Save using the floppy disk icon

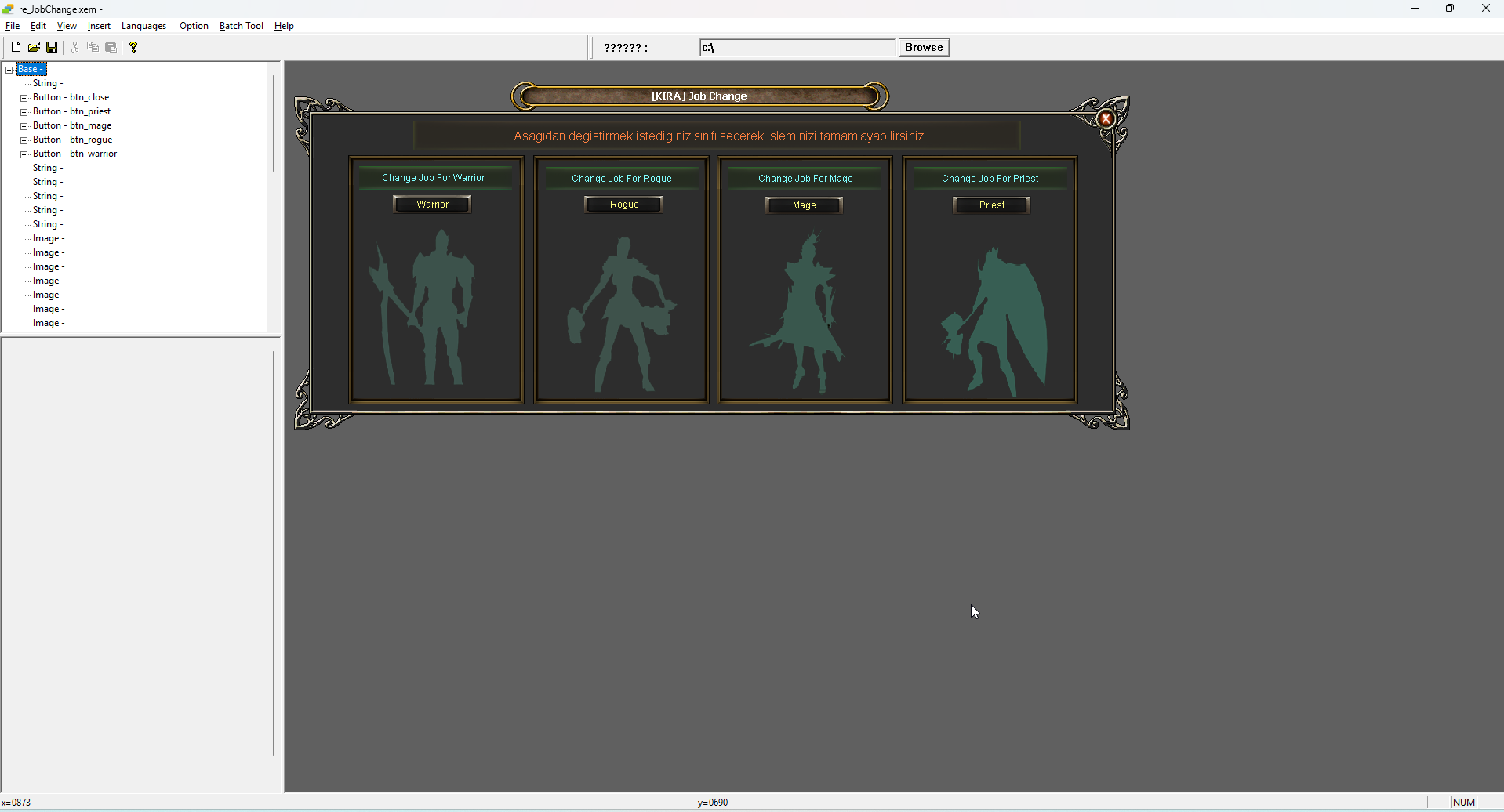(x=52, y=47)
